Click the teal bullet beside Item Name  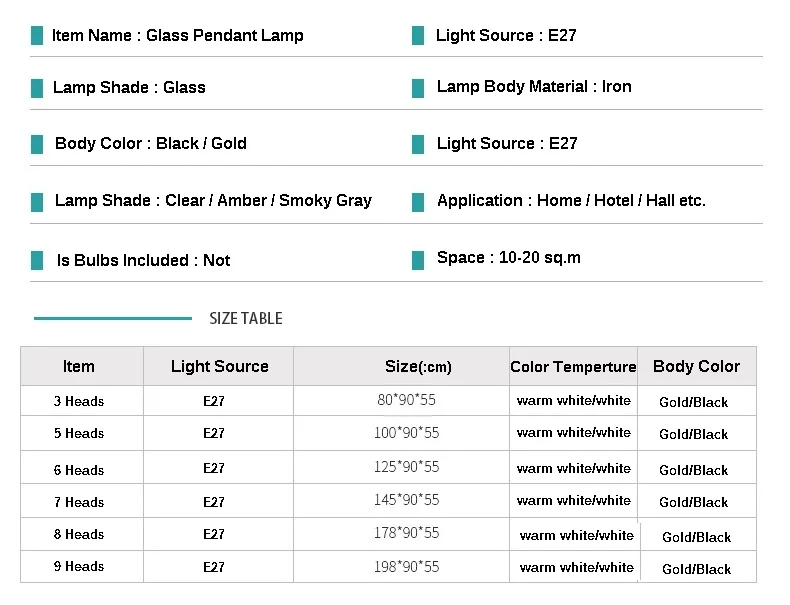pos(37,36)
